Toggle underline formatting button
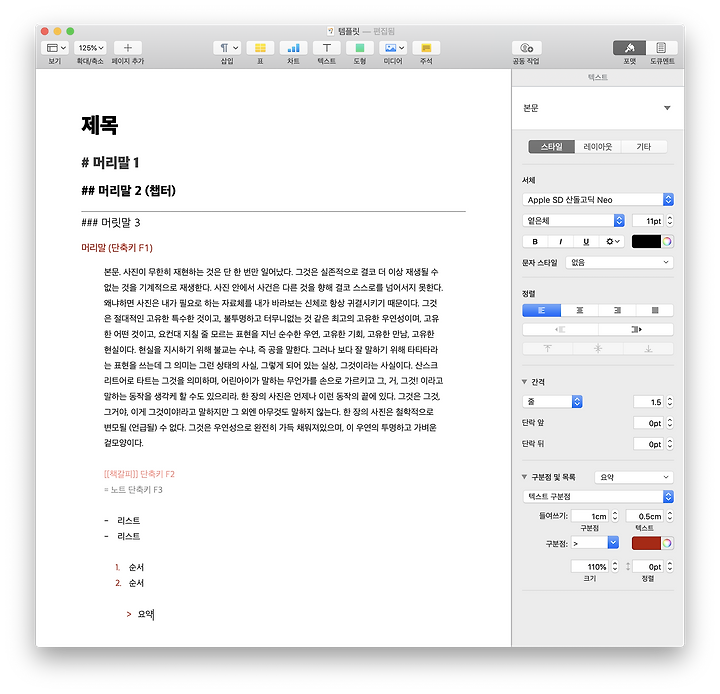 [586, 242]
